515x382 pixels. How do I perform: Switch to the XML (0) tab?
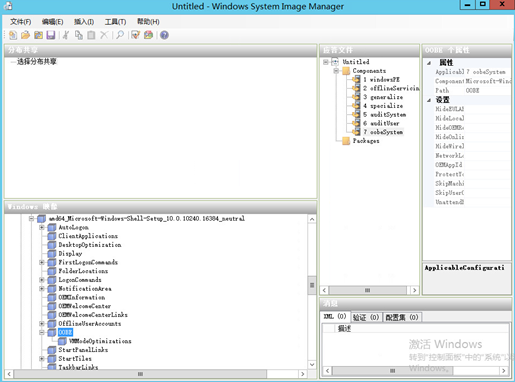tap(335, 316)
